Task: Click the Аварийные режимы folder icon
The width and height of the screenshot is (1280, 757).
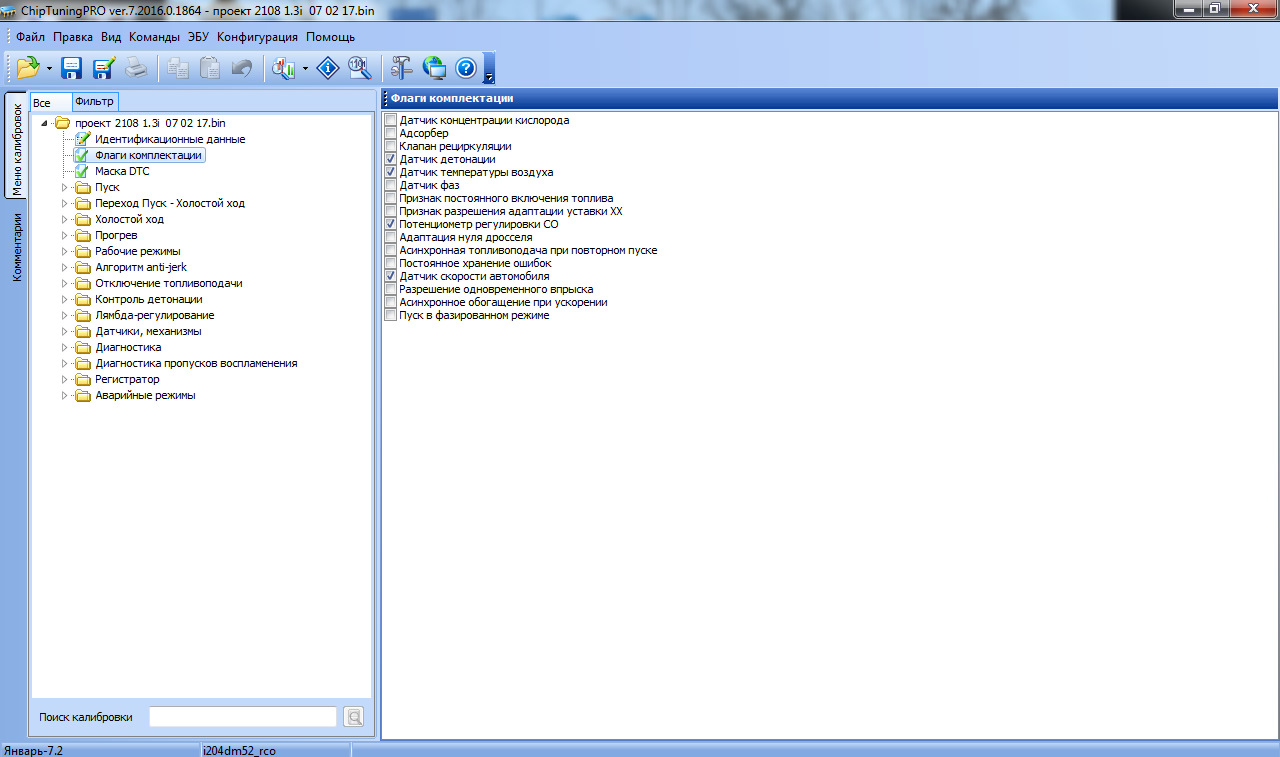Action: pyautogui.click(x=83, y=395)
